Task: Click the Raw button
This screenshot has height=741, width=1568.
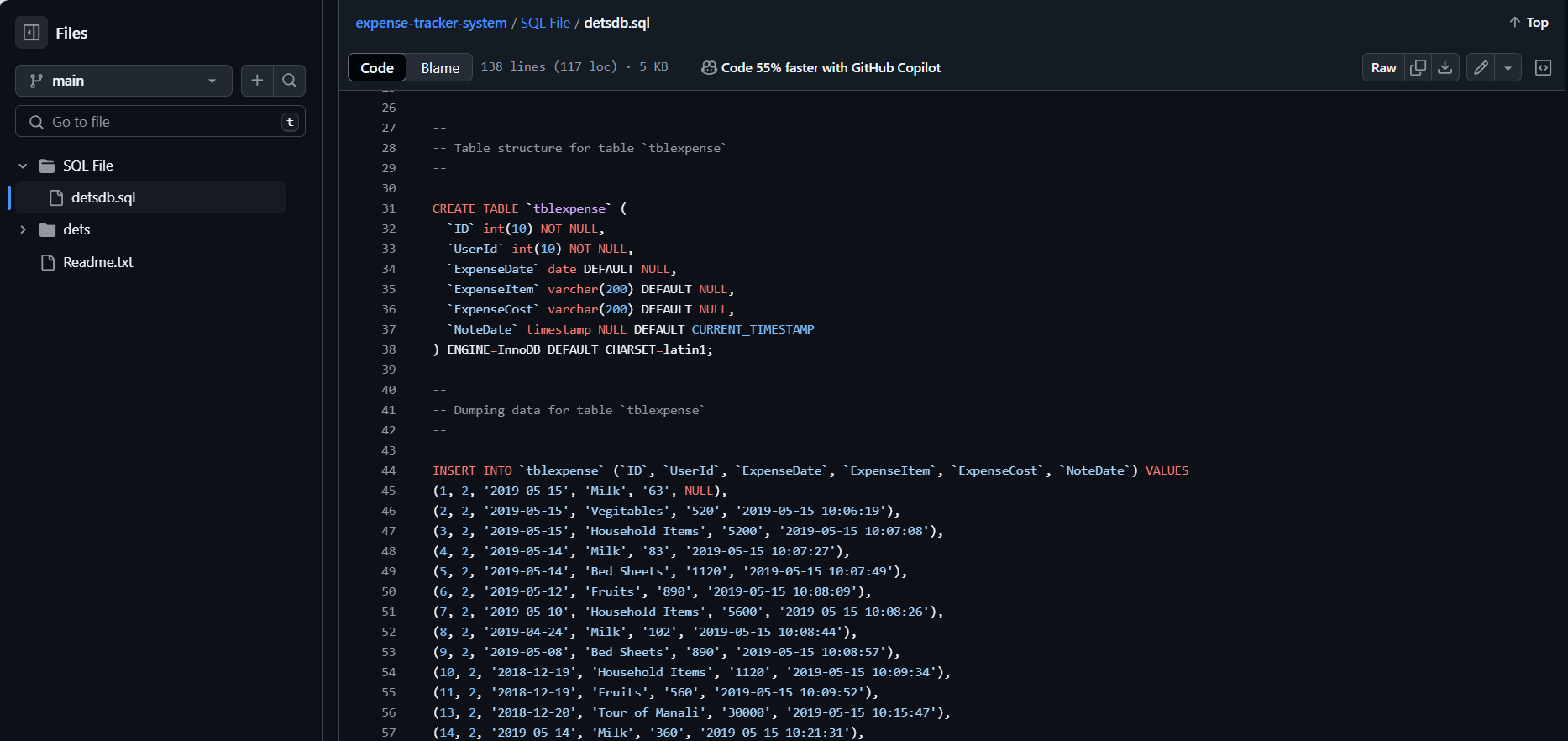Action: tap(1383, 68)
